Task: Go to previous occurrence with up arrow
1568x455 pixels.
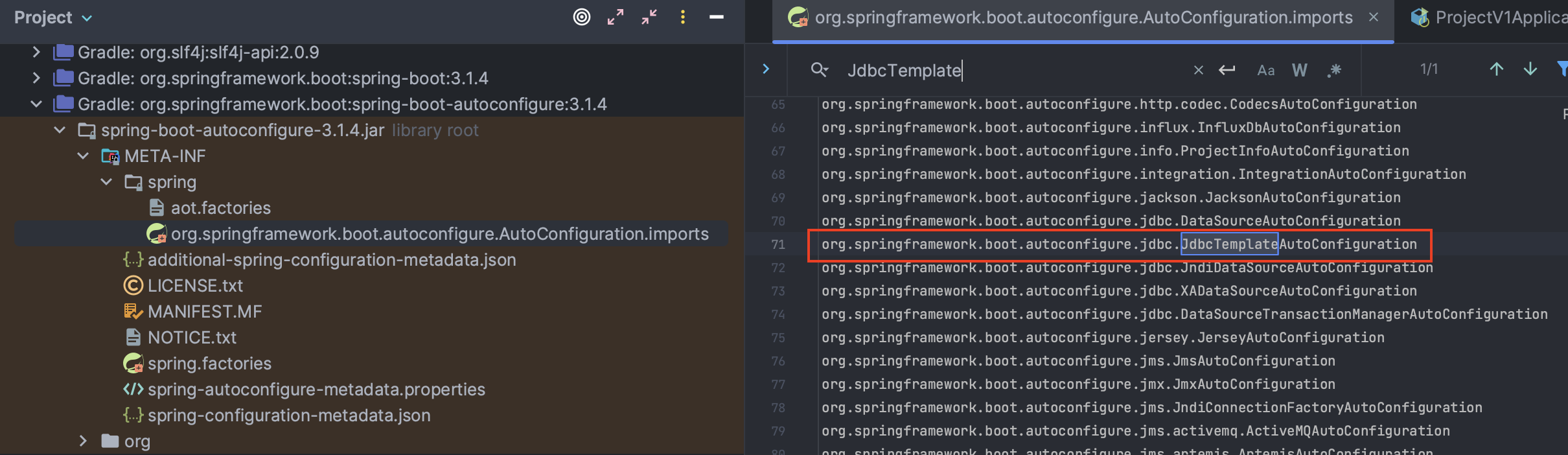Action: 1497,69
